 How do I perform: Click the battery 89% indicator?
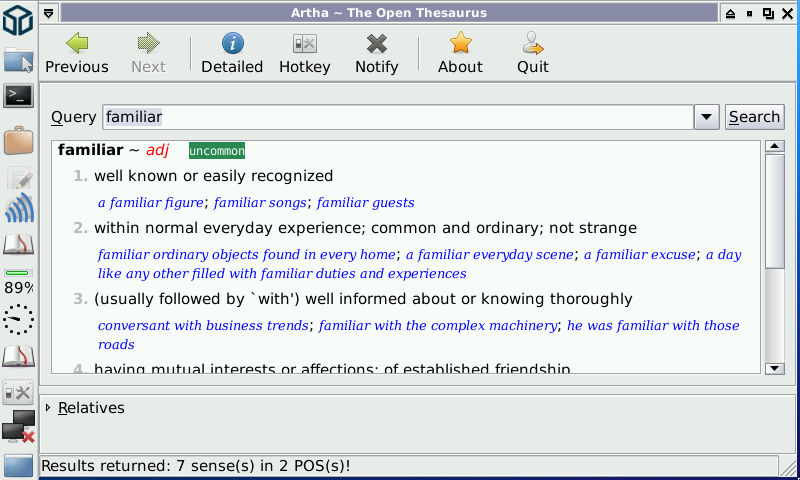tap(18, 282)
